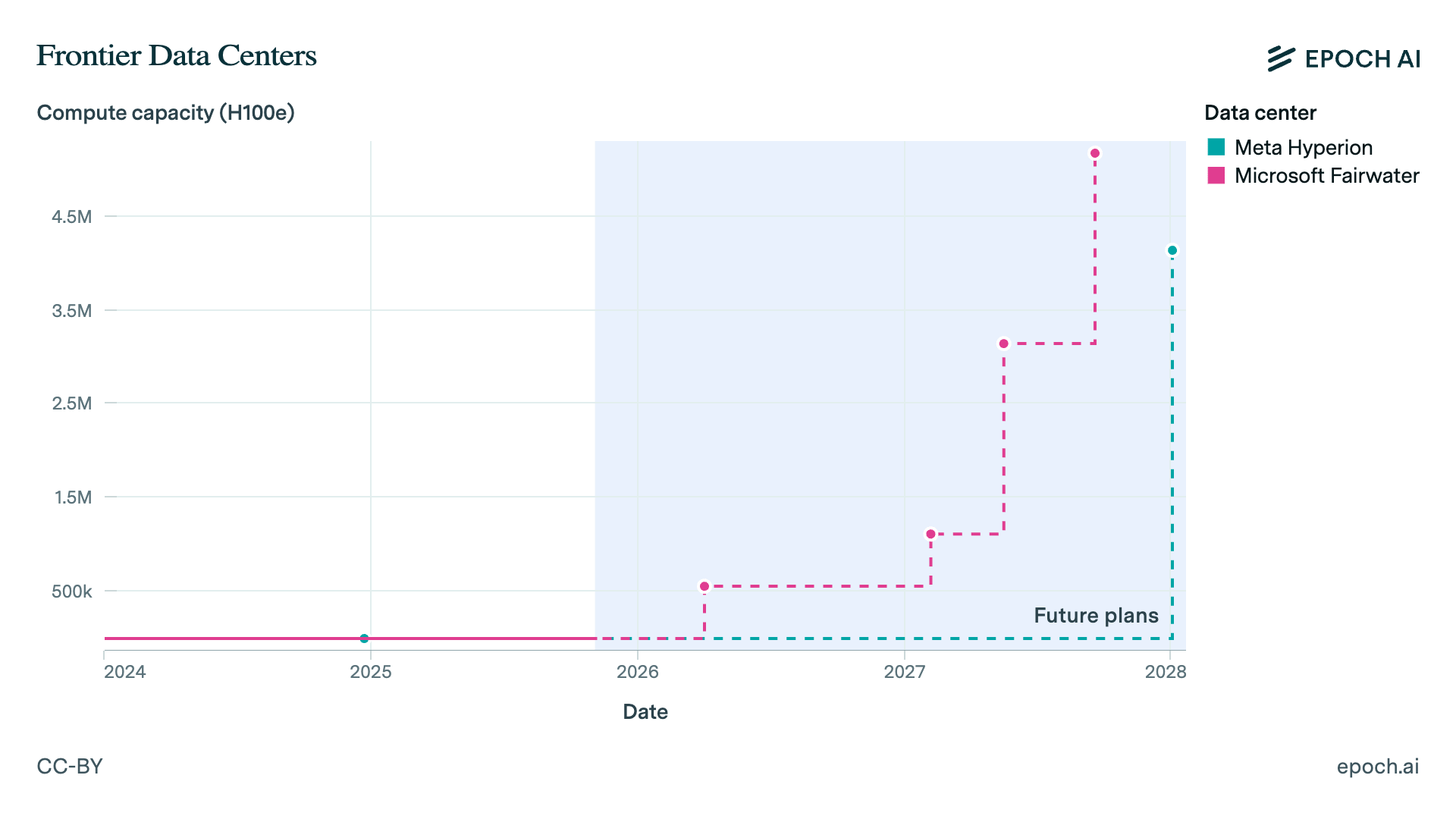Toggle the Microsoft Fairwater legend label
The width and height of the screenshot is (1456, 819).
point(1326,175)
